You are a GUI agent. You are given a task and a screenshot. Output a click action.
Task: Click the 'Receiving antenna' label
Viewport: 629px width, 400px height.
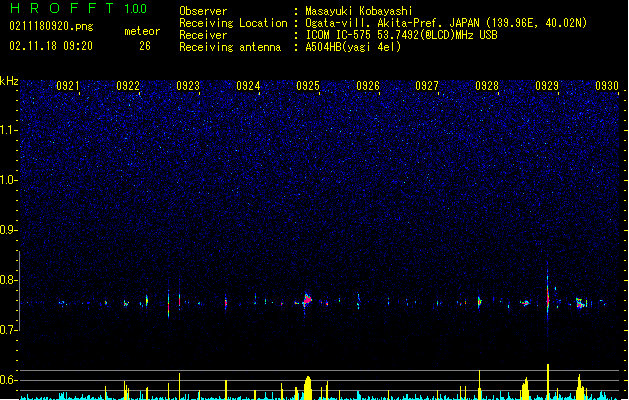pos(230,47)
